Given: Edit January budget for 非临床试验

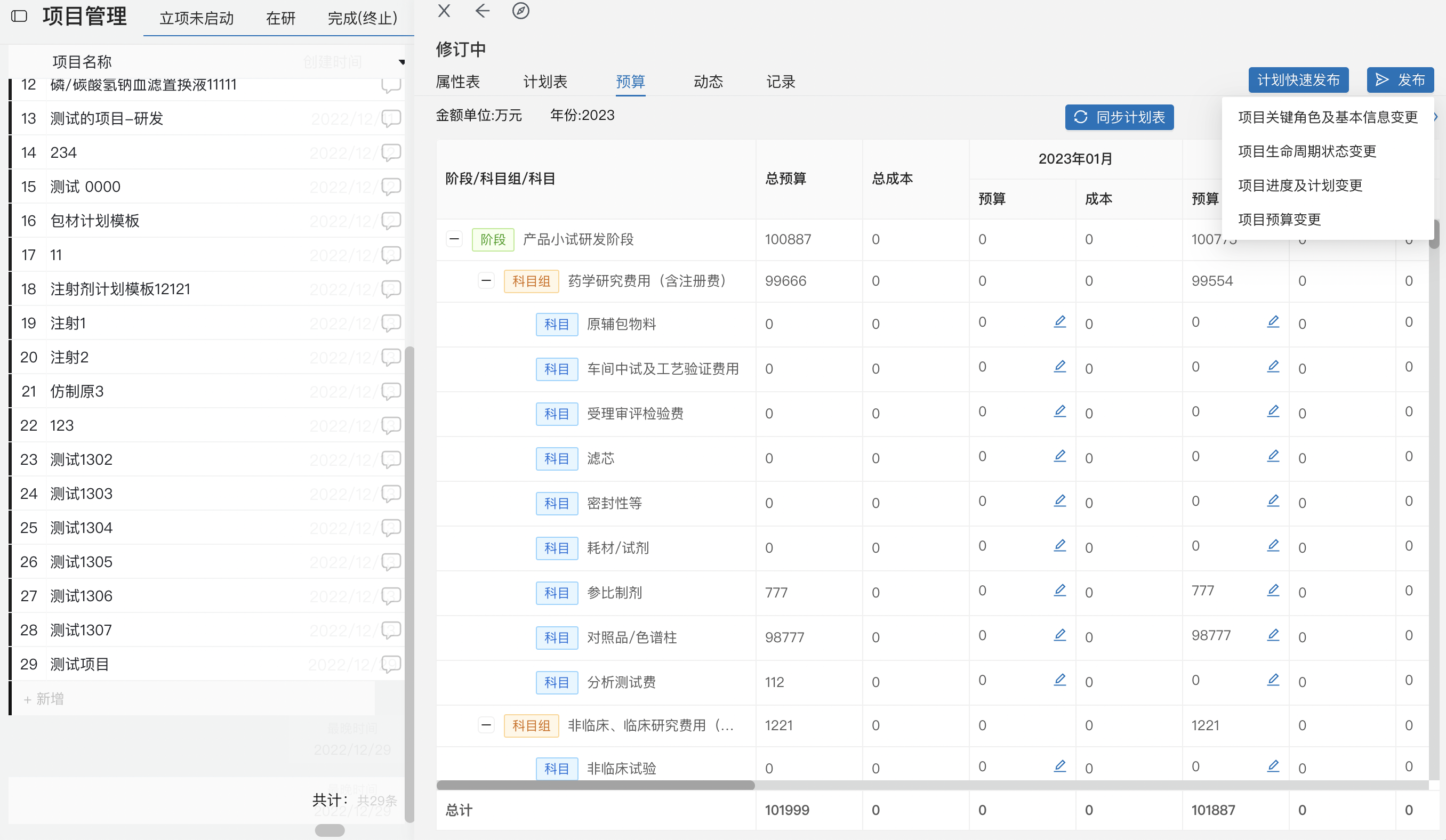Looking at the screenshot, I should (1060, 766).
